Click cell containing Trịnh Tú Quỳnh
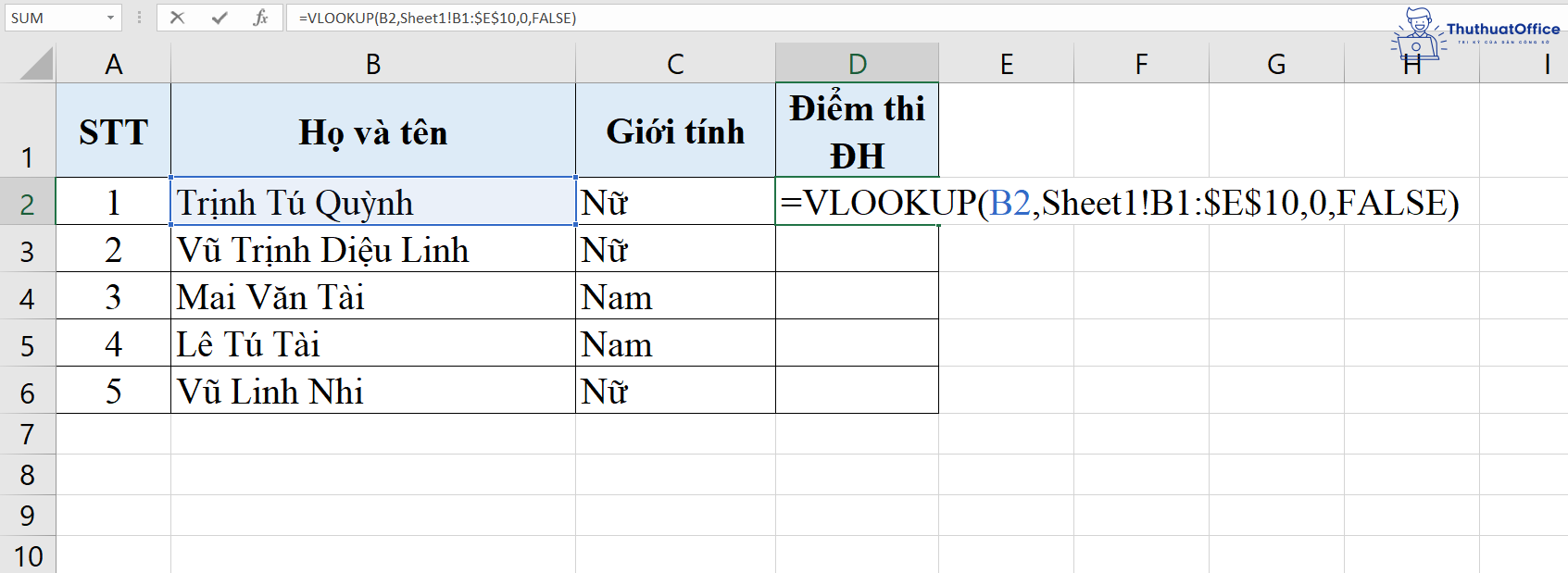Image resolution: width=1568 pixels, height=573 pixels. coord(372,202)
